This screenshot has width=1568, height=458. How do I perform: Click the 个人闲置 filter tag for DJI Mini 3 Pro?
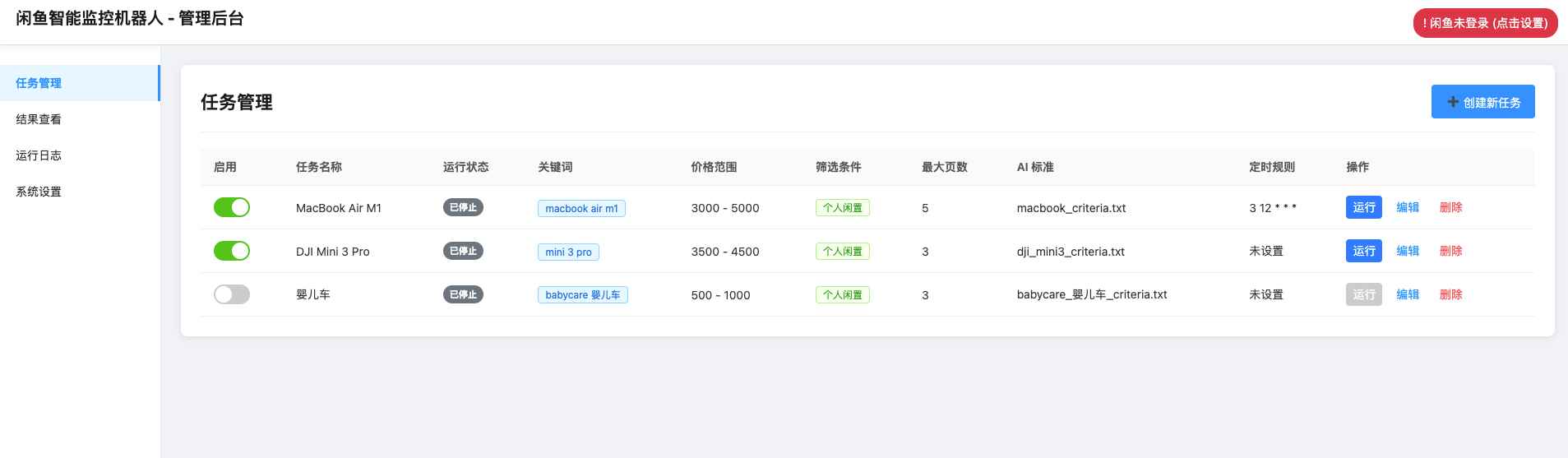pos(842,252)
